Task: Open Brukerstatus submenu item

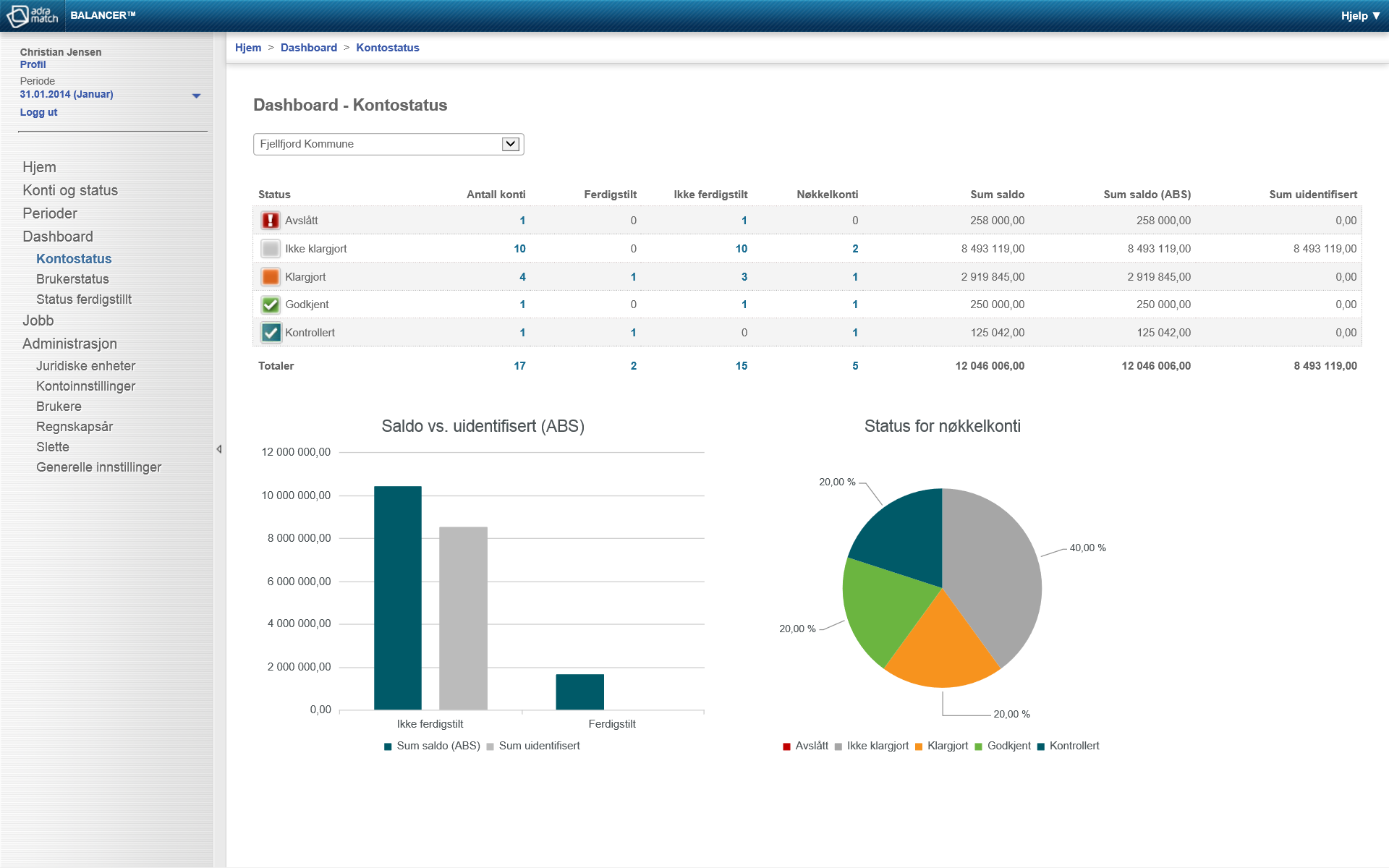Action: 72,279
